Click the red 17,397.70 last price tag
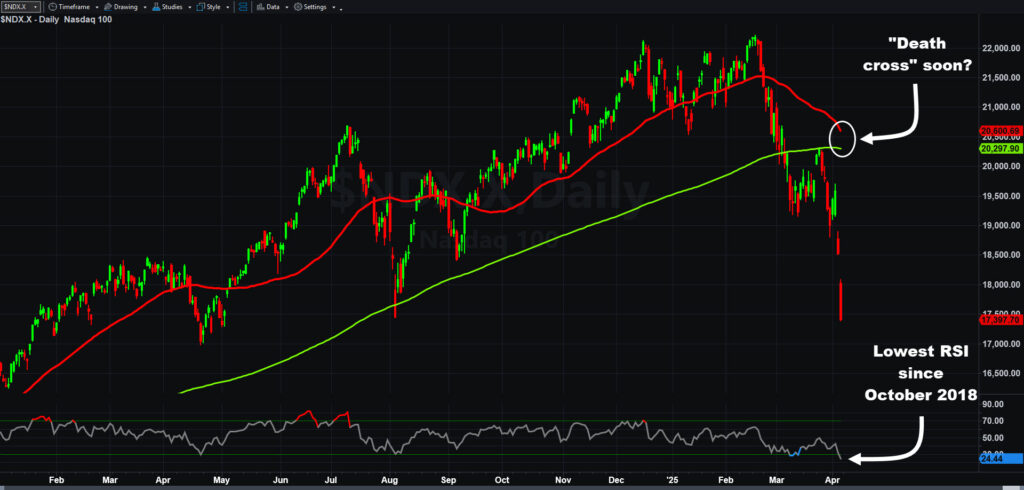Viewport: 1024px width, 490px height. coord(1000,320)
